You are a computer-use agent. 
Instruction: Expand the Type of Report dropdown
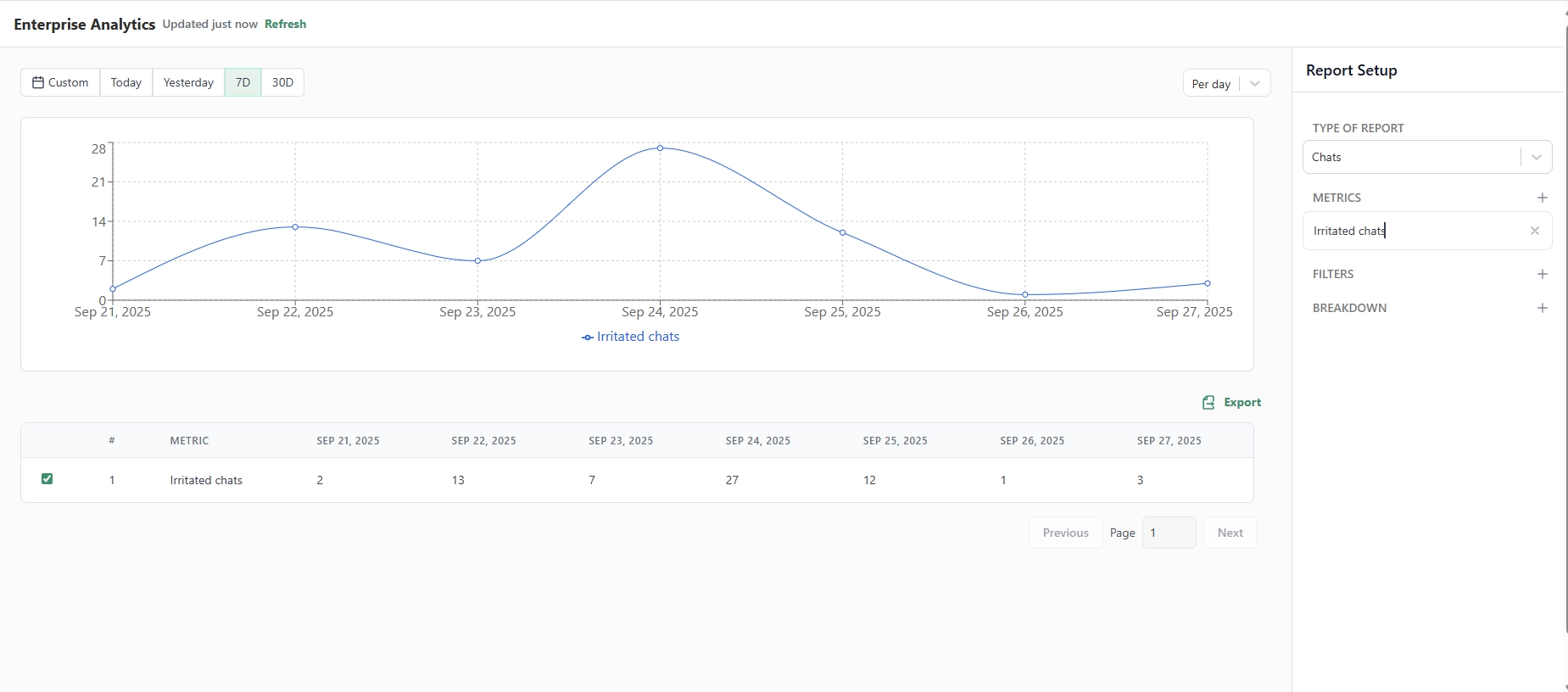[1535, 157]
